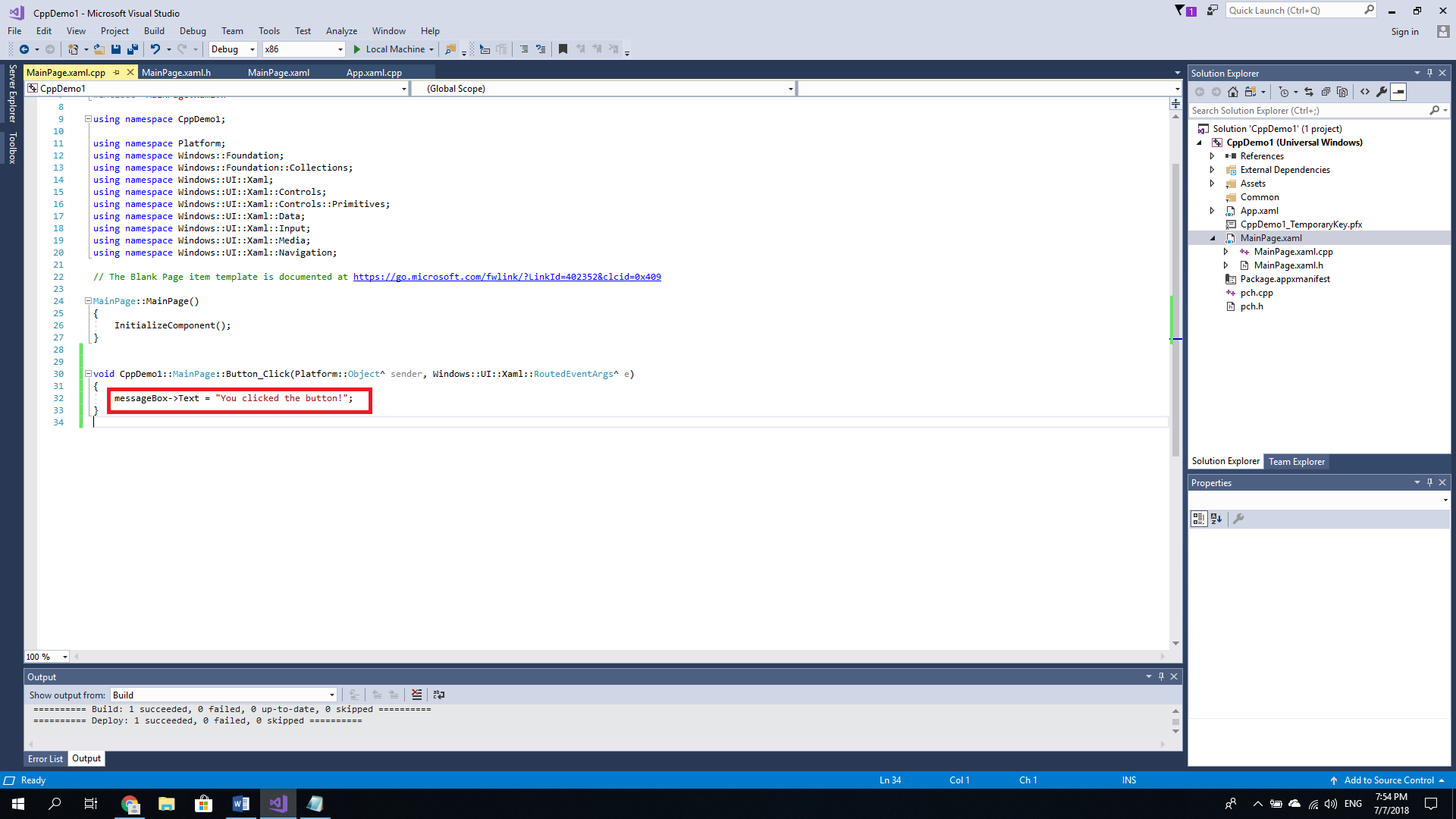The width and height of the screenshot is (1456, 819).
Task: Click the New Project toolbar icon
Action: point(73,49)
